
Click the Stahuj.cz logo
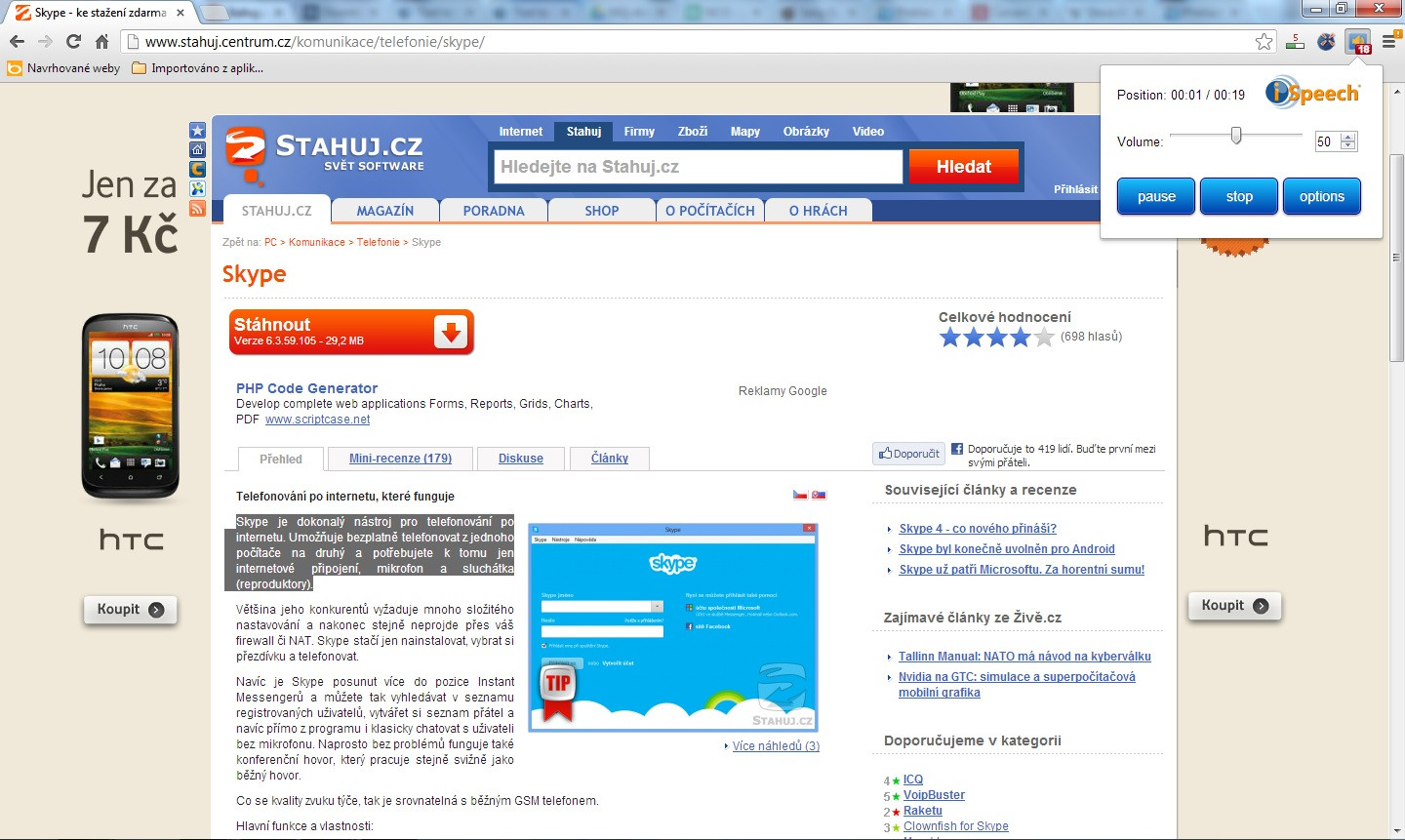[325, 154]
